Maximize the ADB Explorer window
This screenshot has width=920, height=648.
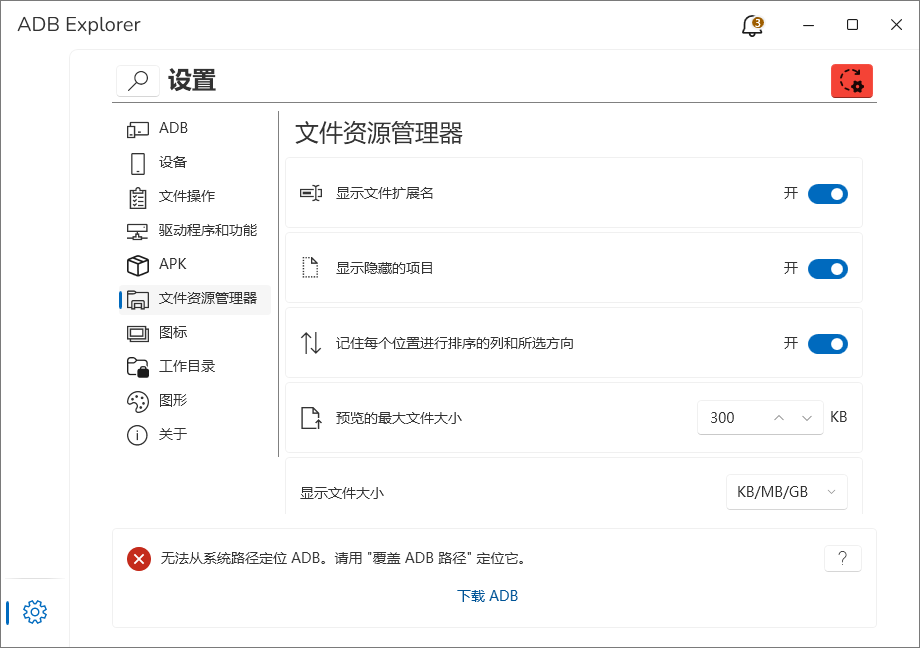853,25
